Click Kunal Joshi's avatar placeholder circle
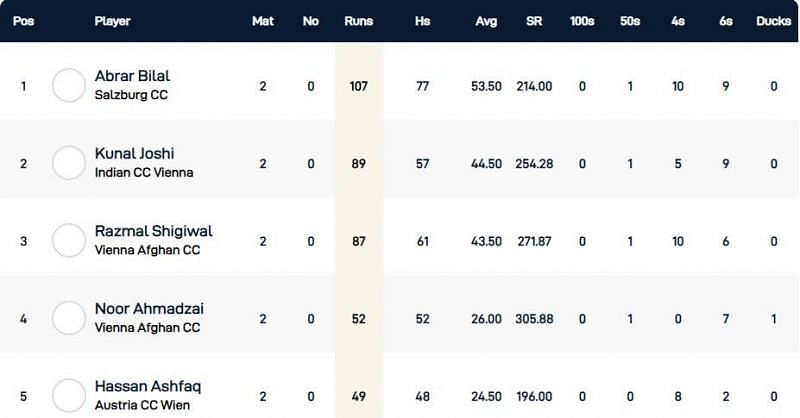This screenshot has height=418, width=800. pos(69,163)
